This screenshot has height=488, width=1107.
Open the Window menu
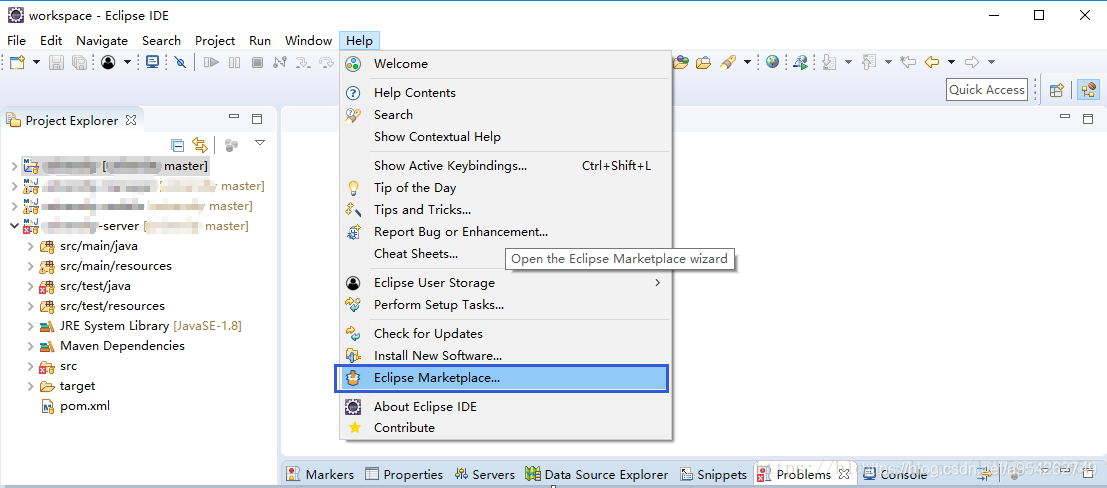point(309,40)
